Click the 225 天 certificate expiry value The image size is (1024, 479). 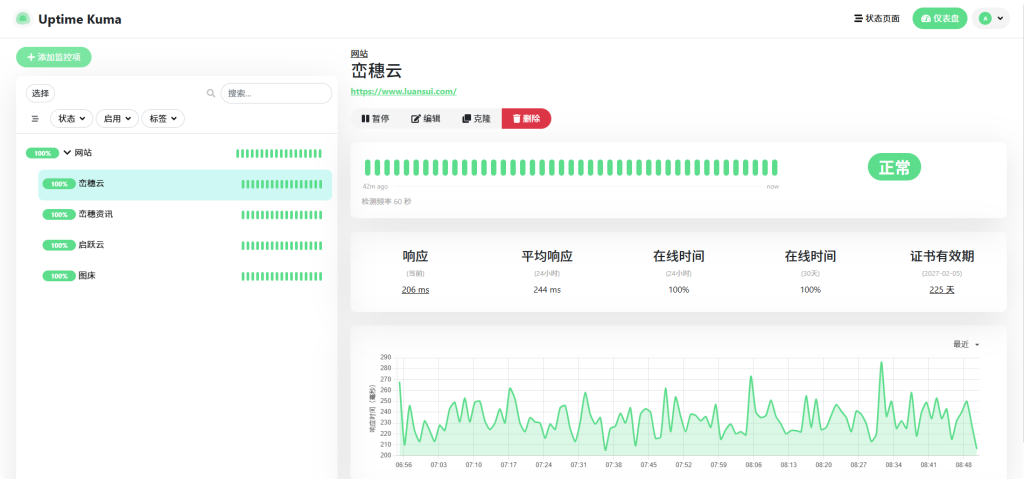(x=942, y=289)
